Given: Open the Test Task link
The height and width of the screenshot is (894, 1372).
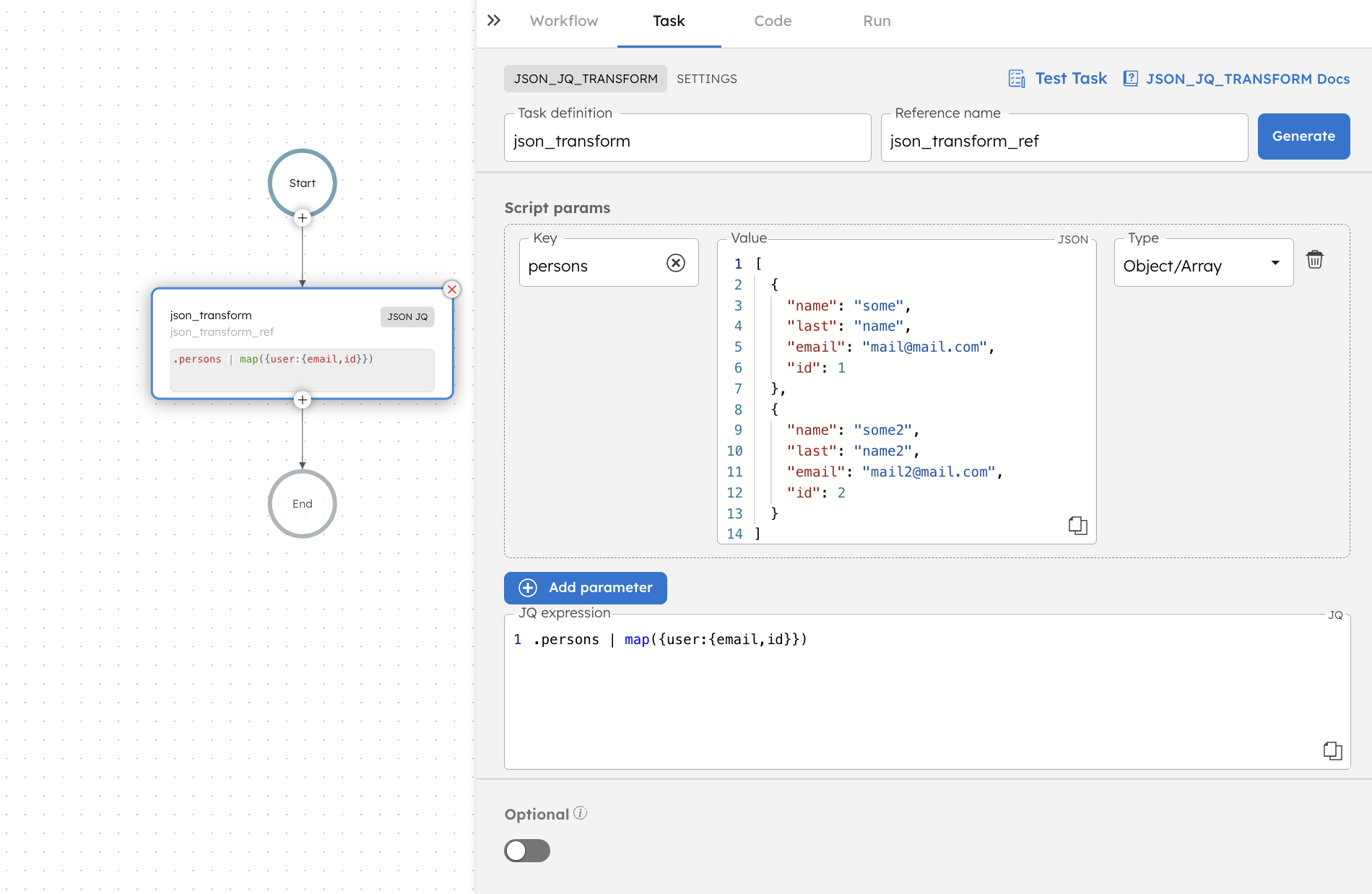Looking at the screenshot, I should [x=1071, y=79].
